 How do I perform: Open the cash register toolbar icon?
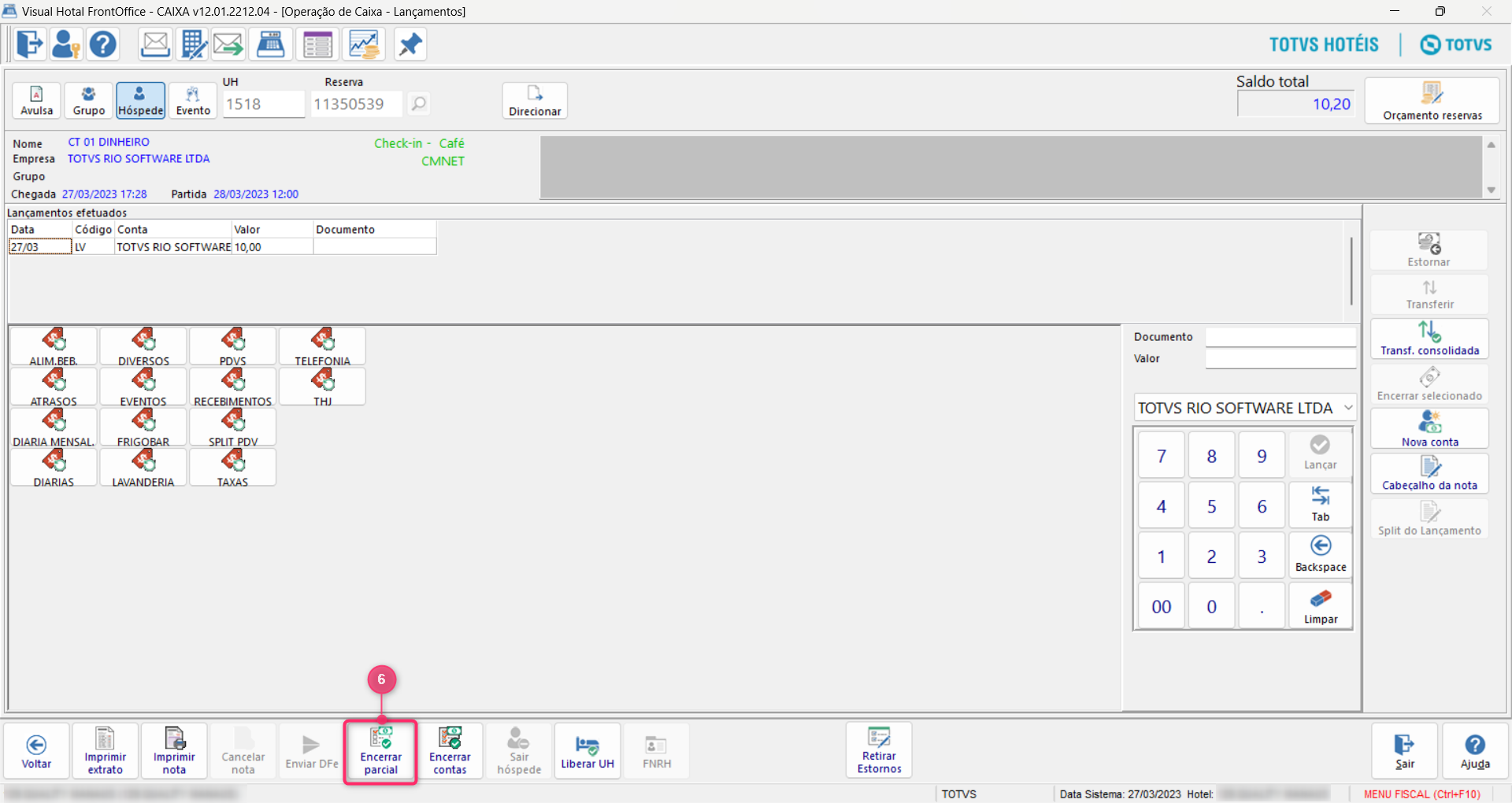pos(271,44)
